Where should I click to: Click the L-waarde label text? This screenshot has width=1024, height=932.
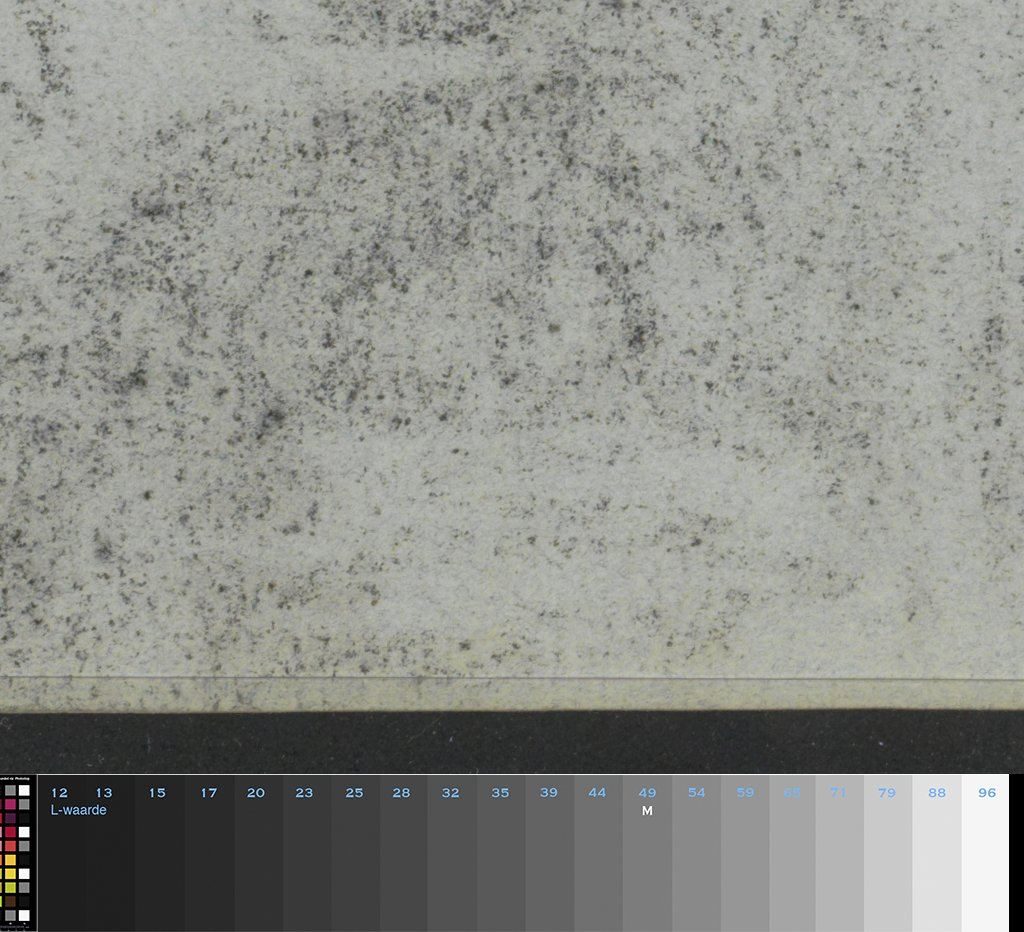[78, 810]
